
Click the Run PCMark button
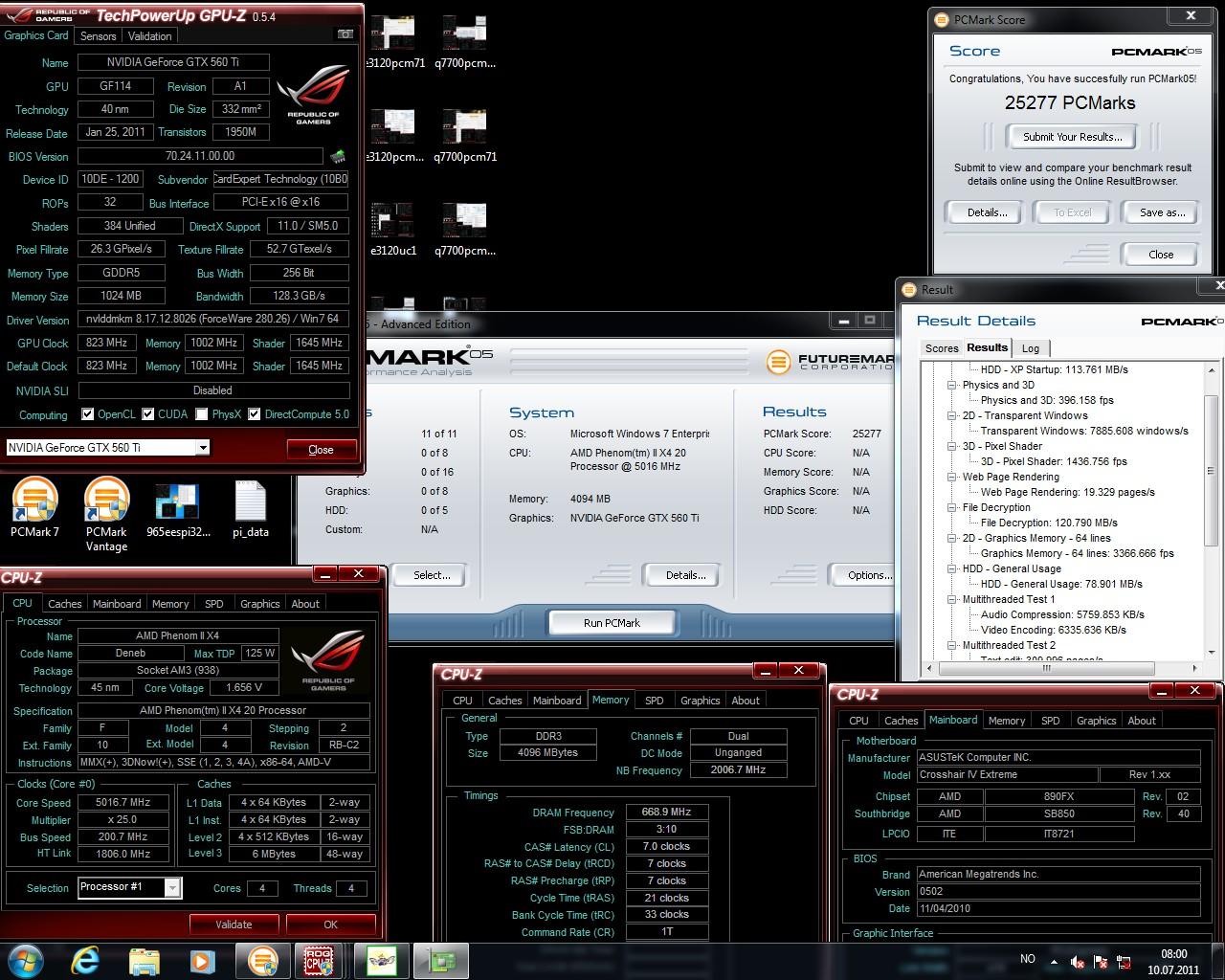pos(612,622)
